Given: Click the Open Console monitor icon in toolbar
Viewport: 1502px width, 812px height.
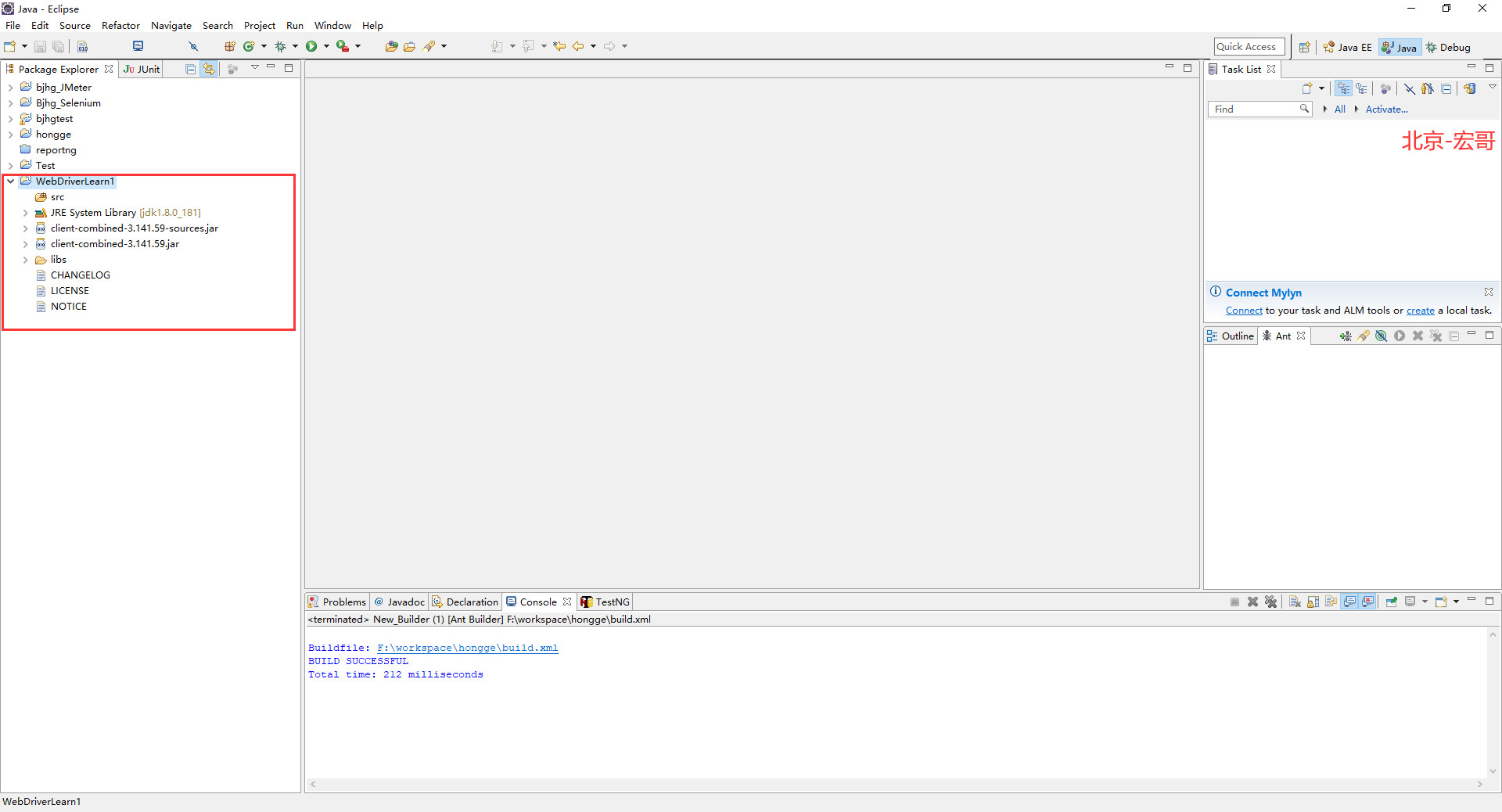Looking at the screenshot, I should tap(138, 46).
